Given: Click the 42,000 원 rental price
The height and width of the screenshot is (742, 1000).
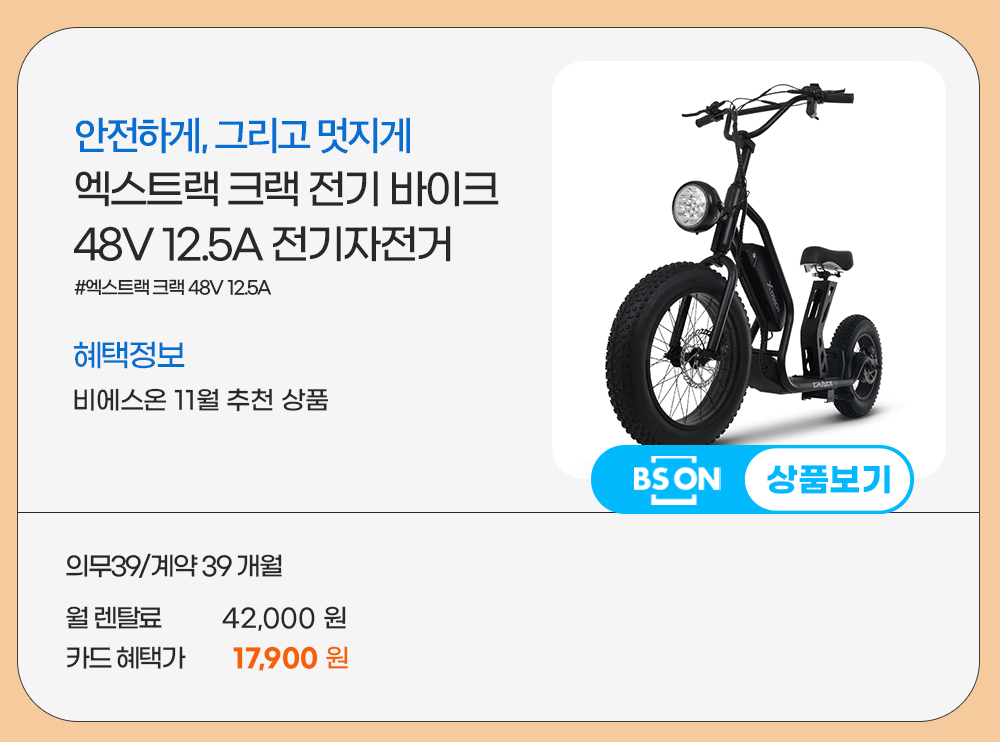Looking at the screenshot, I should (284, 618).
